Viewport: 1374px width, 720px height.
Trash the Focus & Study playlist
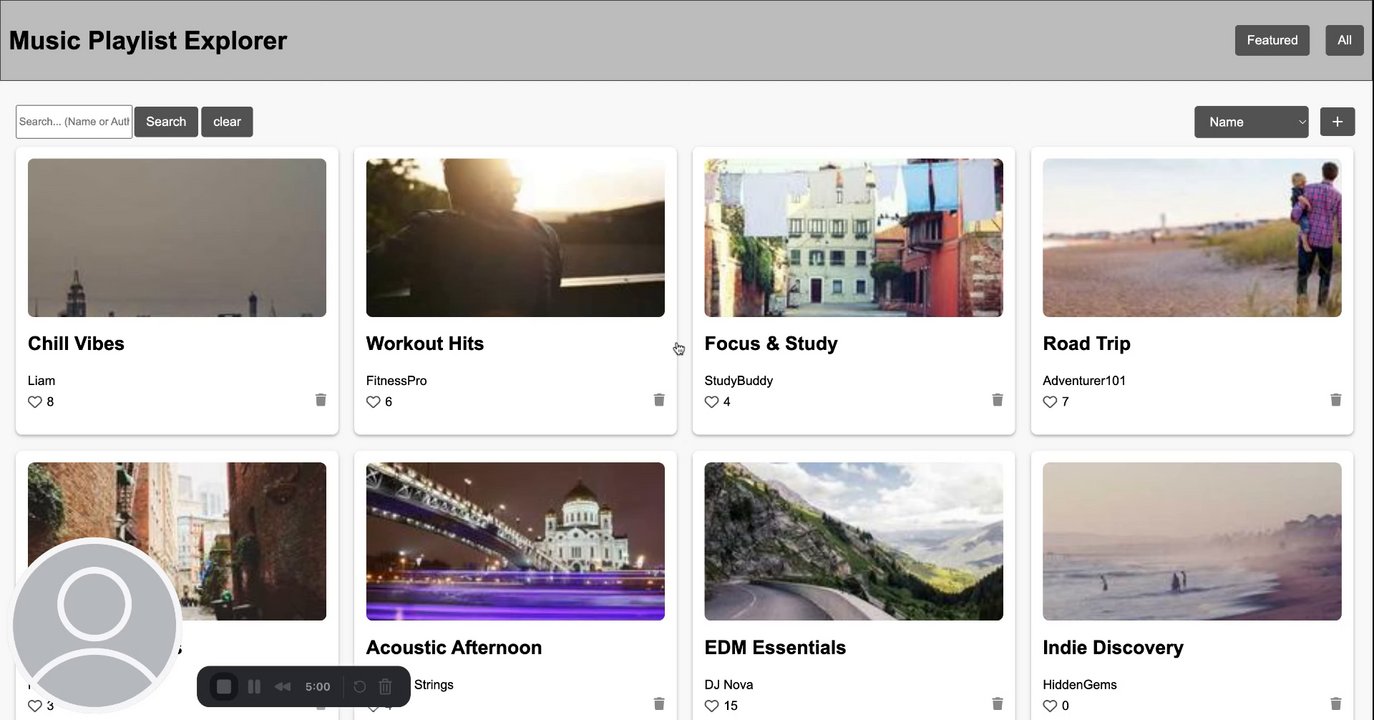997,400
